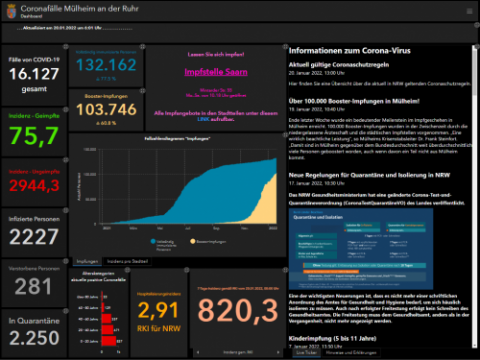Expand the Alterskategorien bar chart panel
The image size is (480, 360).
[x=128, y=270]
